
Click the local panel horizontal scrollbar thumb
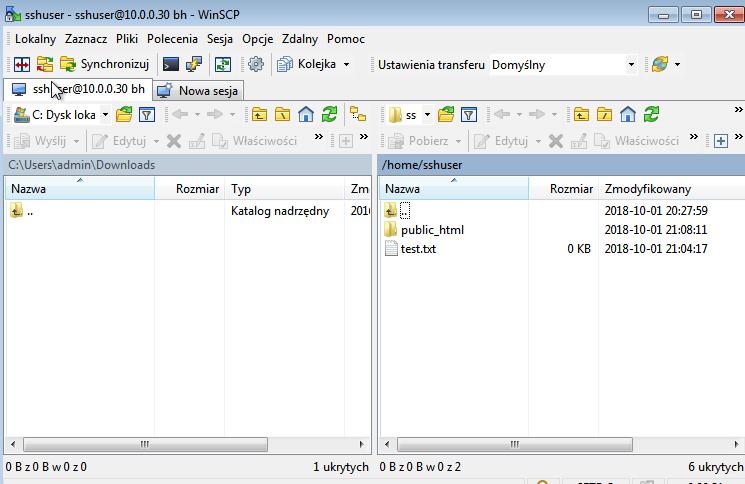point(145,445)
